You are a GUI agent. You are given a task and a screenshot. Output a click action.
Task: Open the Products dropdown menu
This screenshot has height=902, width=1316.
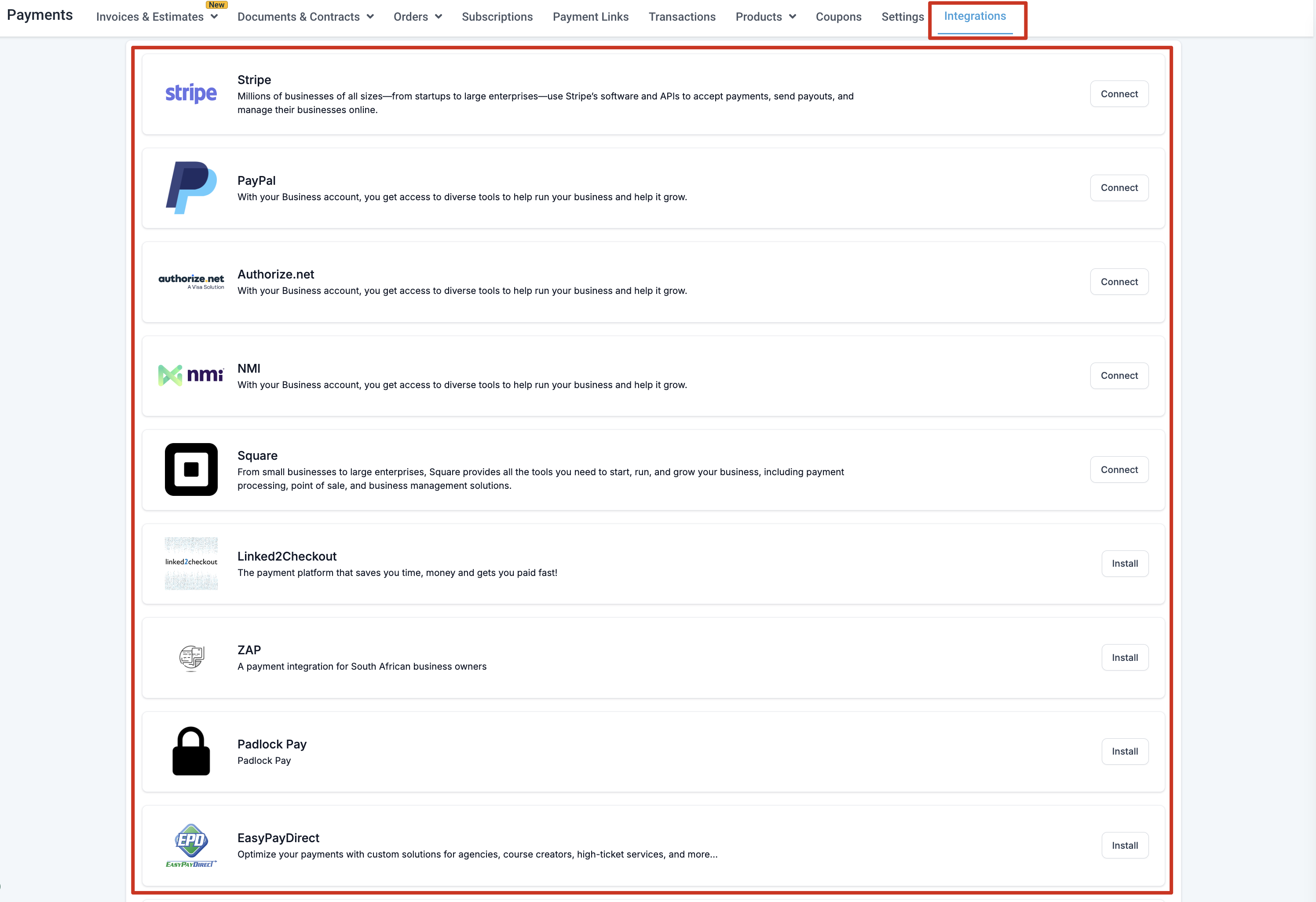(766, 17)
